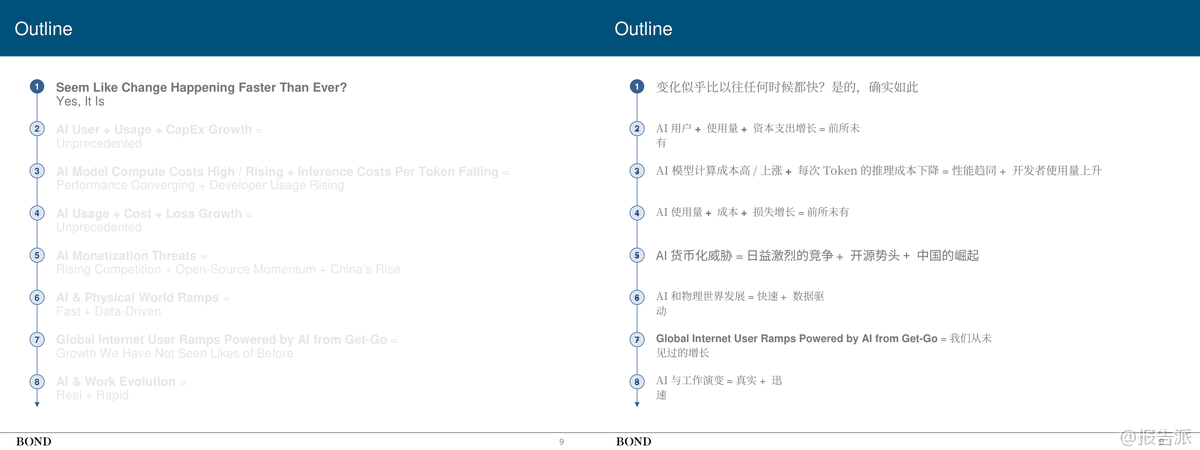Viewport: 1200px width, 450px height.
Task: Click the "AI 与工作演变 = 真实" outline item
Action: [718, 381]
